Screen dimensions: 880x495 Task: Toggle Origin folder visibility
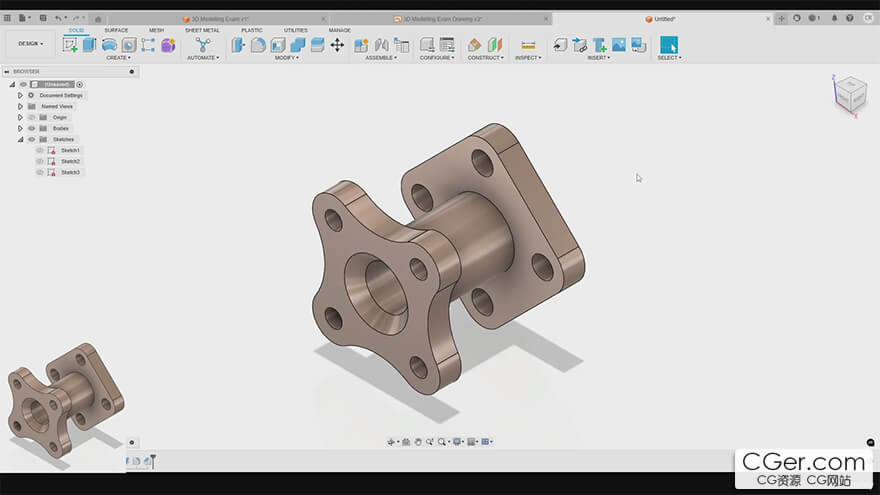[x=31, y=117]
